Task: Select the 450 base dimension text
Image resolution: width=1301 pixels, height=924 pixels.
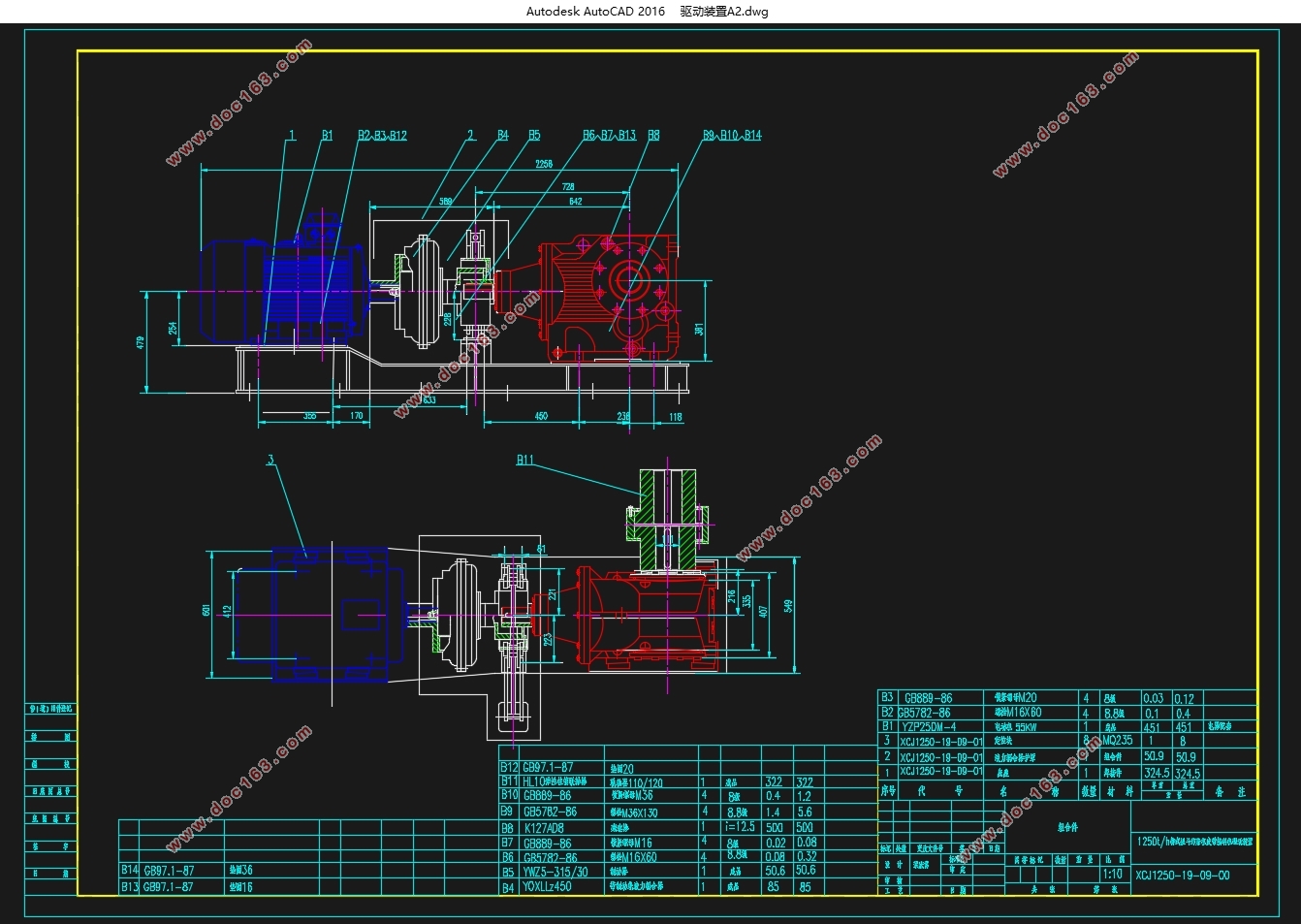Action: (x=541, y=416)
